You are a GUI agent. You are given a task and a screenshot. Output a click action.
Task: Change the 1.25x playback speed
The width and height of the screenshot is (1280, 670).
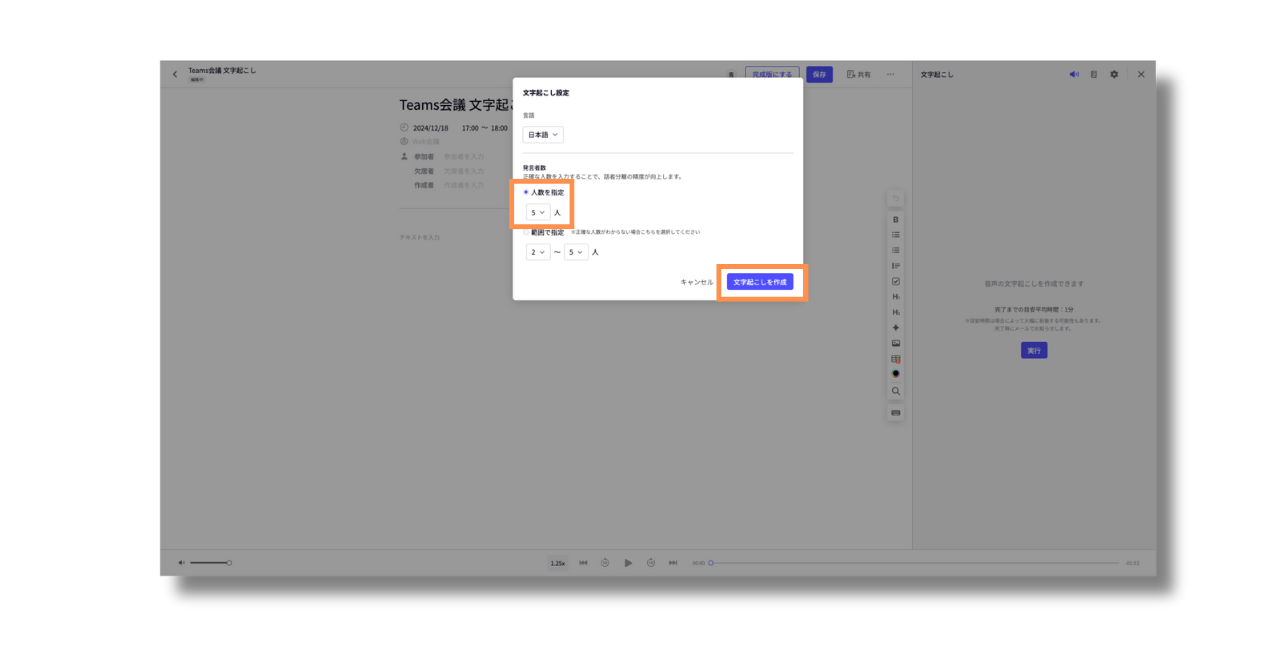point(558,563)
